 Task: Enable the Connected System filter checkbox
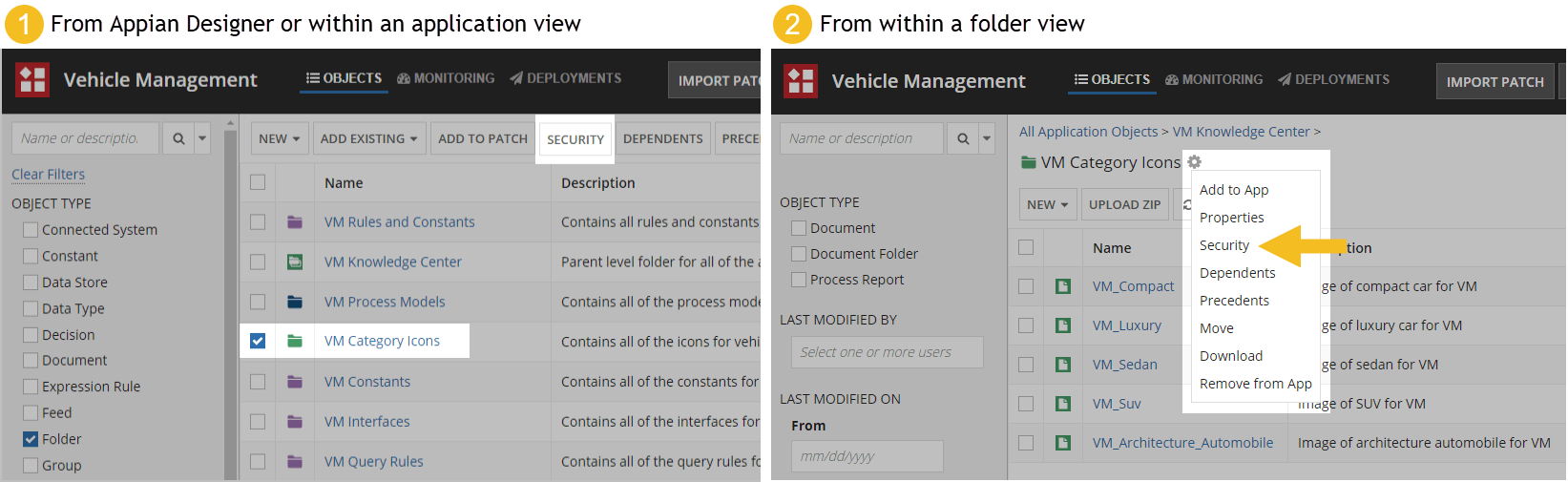31,230
